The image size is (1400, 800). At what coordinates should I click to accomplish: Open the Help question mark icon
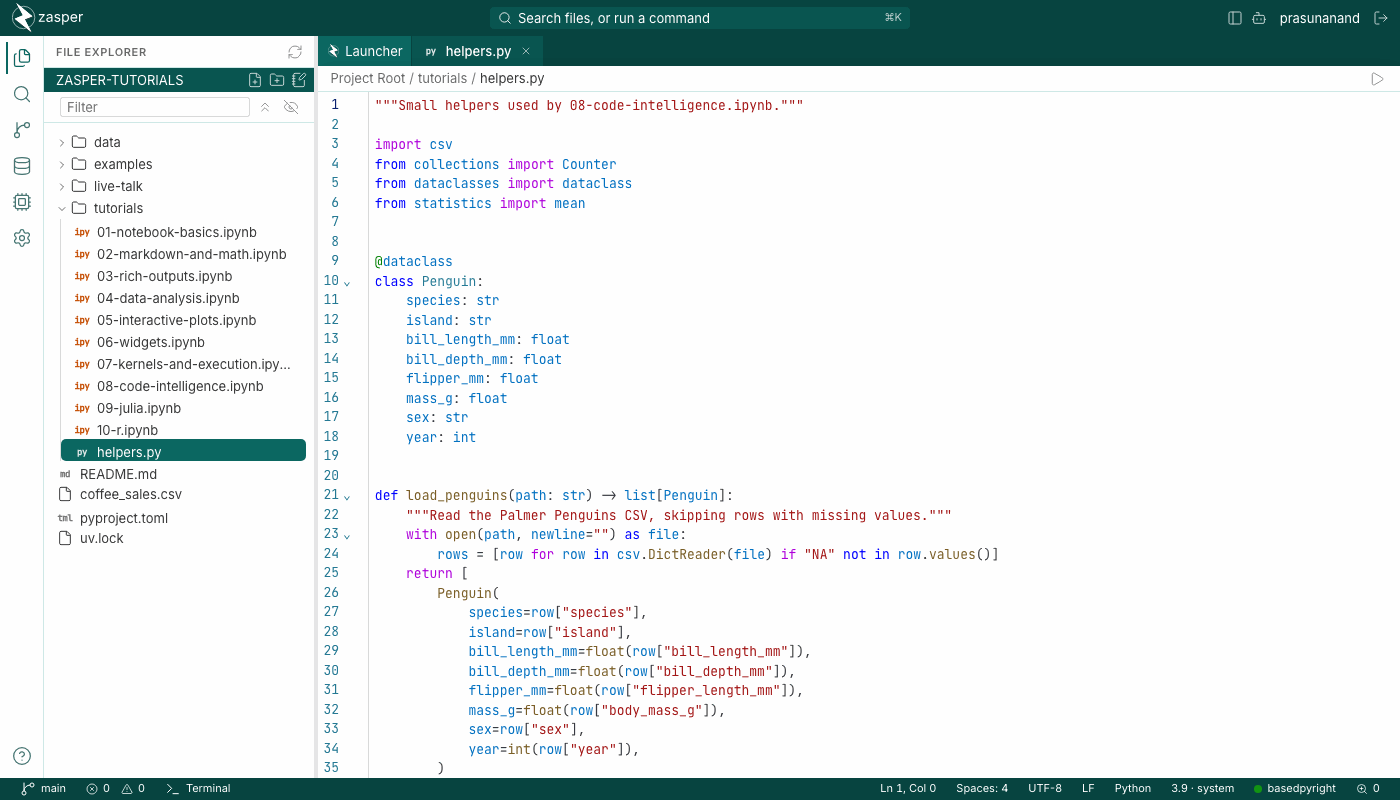[x=22, y=756]
